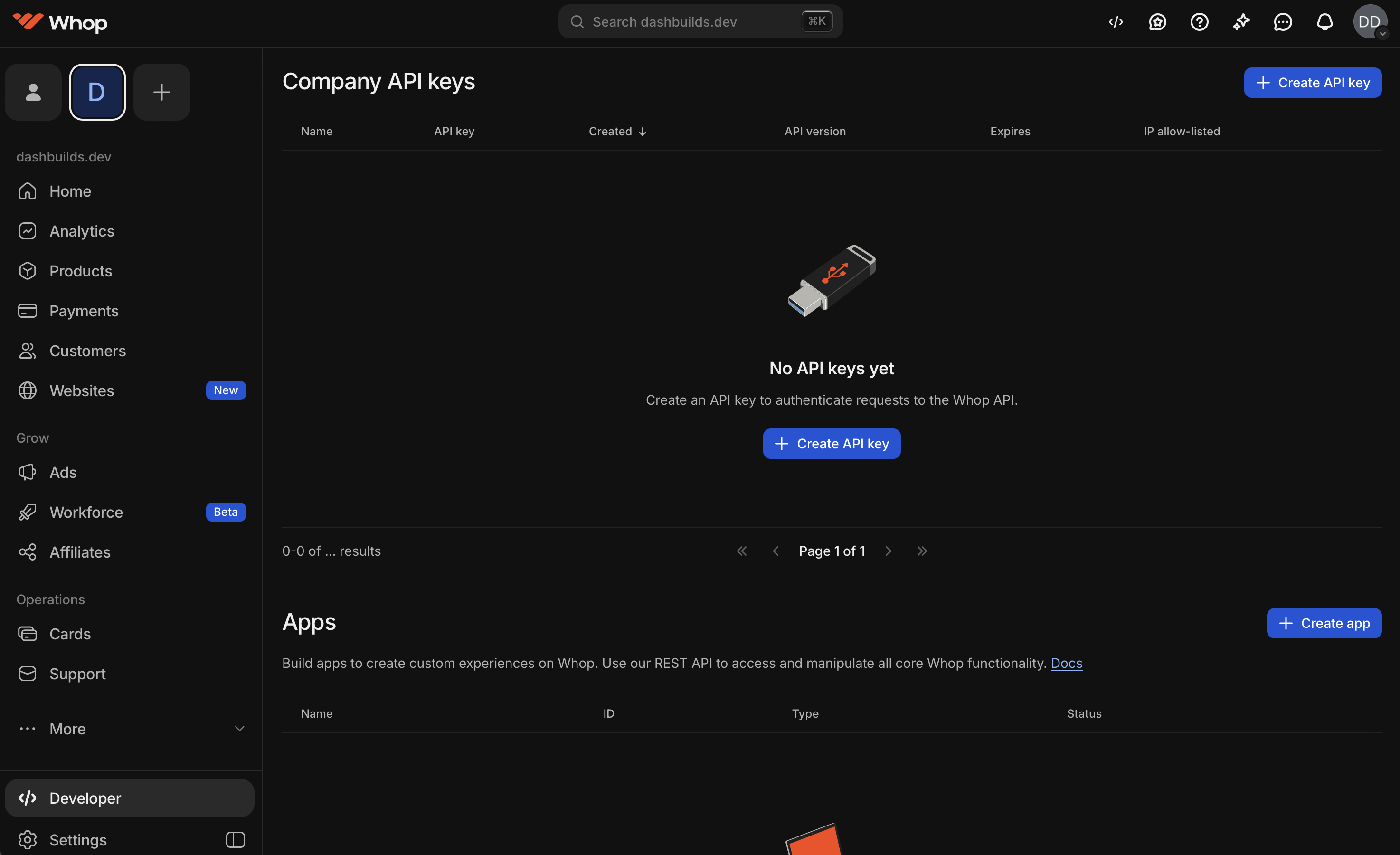Click the API keys Name column header

point(317,131)
